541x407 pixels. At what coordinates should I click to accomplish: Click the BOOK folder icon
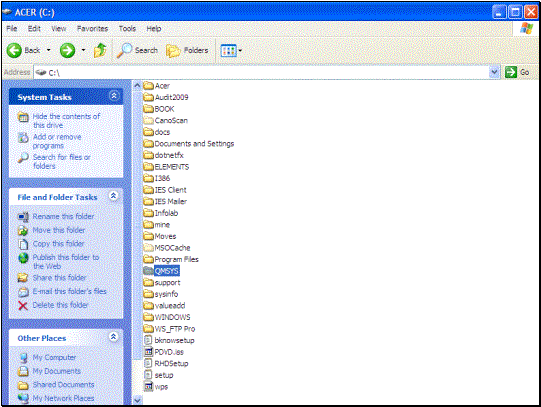[148, 109]
